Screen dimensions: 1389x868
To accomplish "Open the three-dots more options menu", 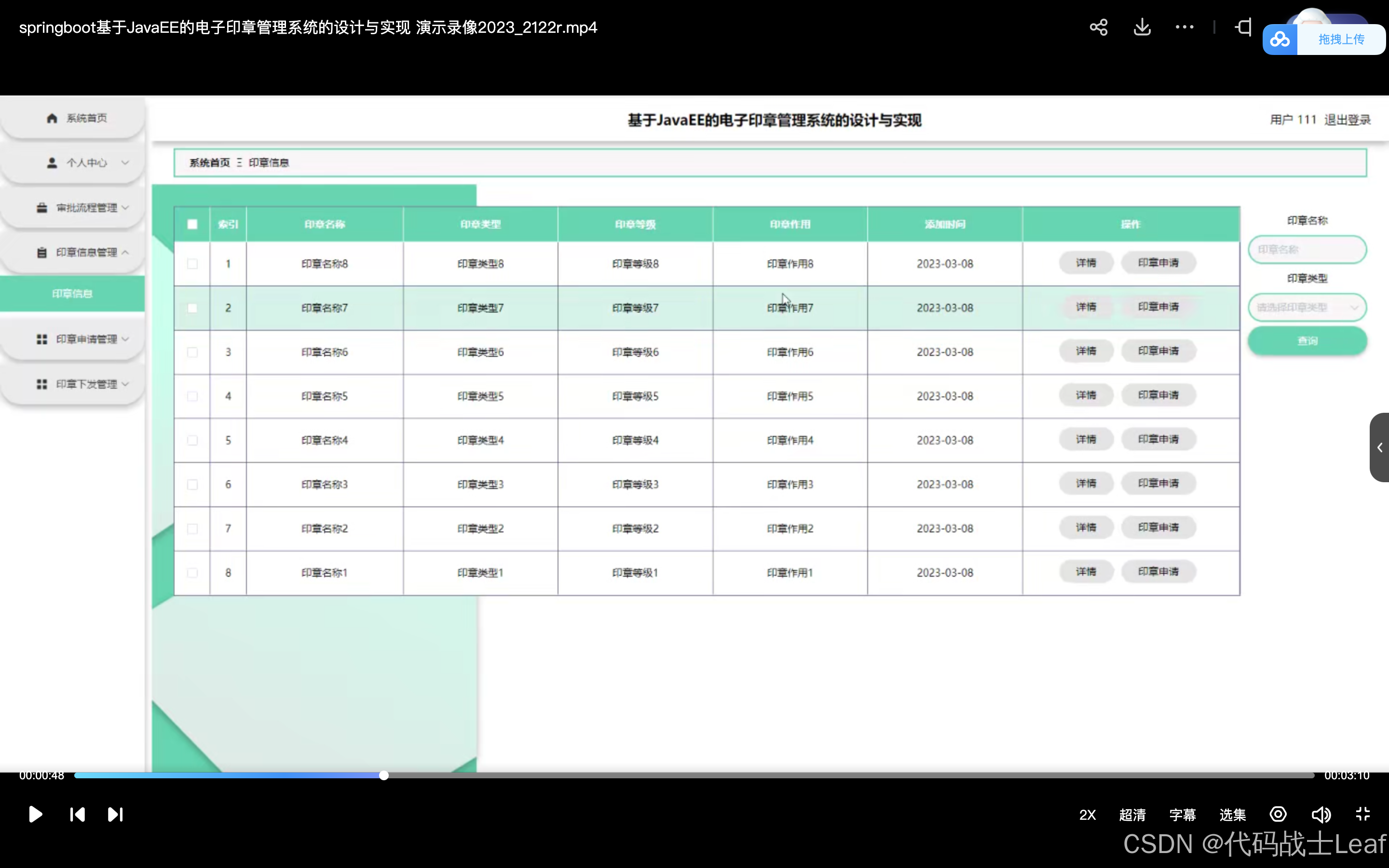I will click(1184, 27).
